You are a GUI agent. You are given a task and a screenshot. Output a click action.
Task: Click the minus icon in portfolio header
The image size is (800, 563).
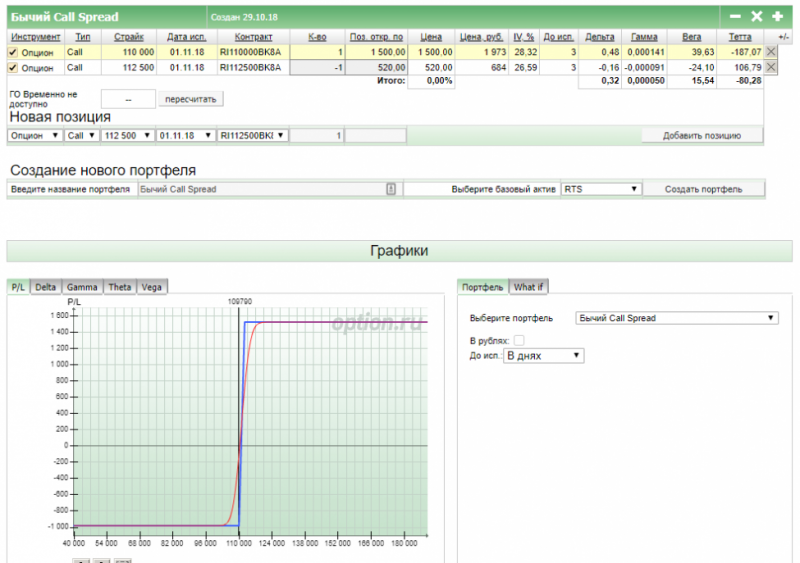point(736,17)
